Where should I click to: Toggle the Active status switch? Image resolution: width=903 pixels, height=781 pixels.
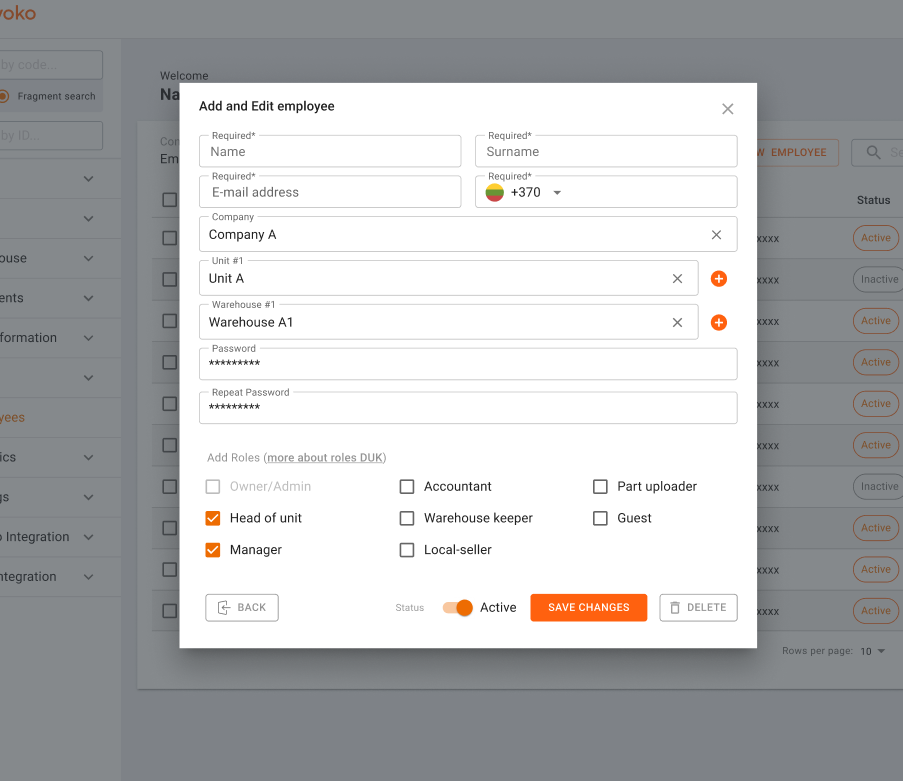pos(457,608)
